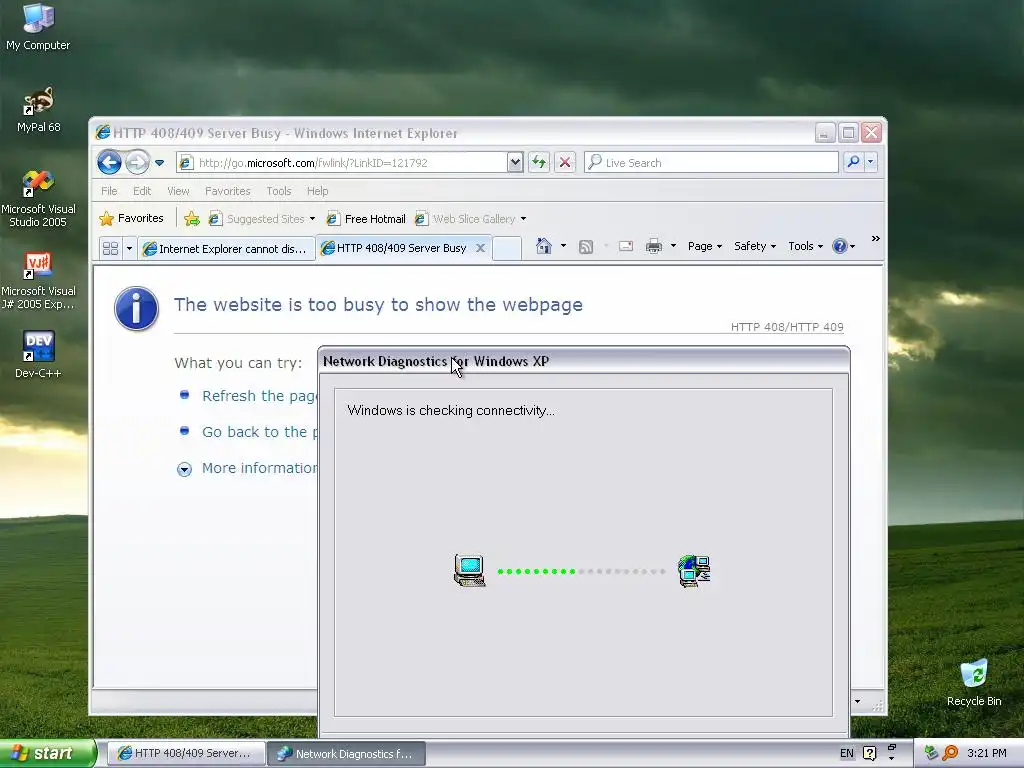Click the 3:21 PM clock
Image resolution: width=1024 pixels, height=768 pixels.
[x=986, y=753]
